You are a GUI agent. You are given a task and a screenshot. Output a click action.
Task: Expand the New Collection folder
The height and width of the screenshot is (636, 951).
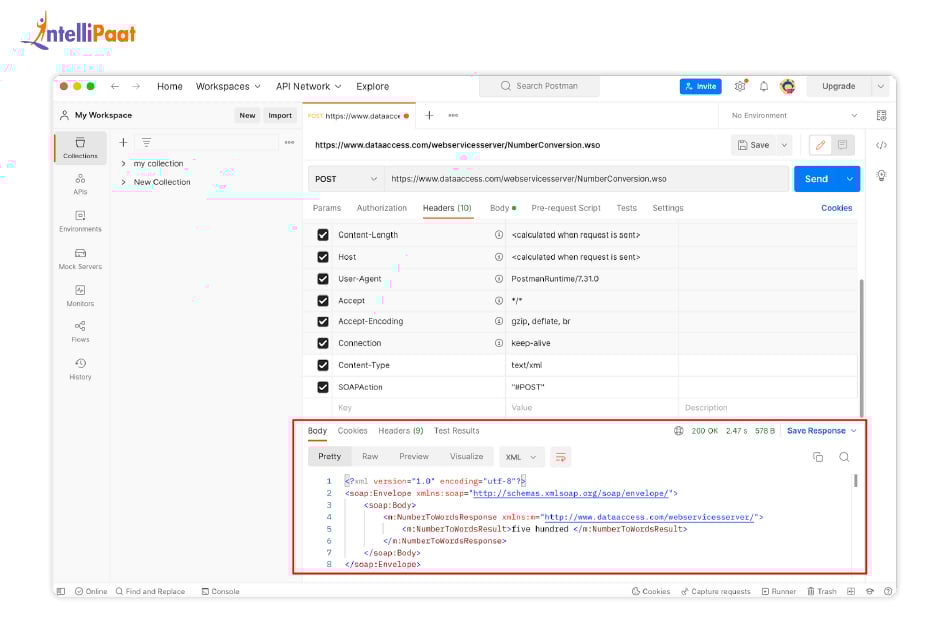[x=123, y=182]
